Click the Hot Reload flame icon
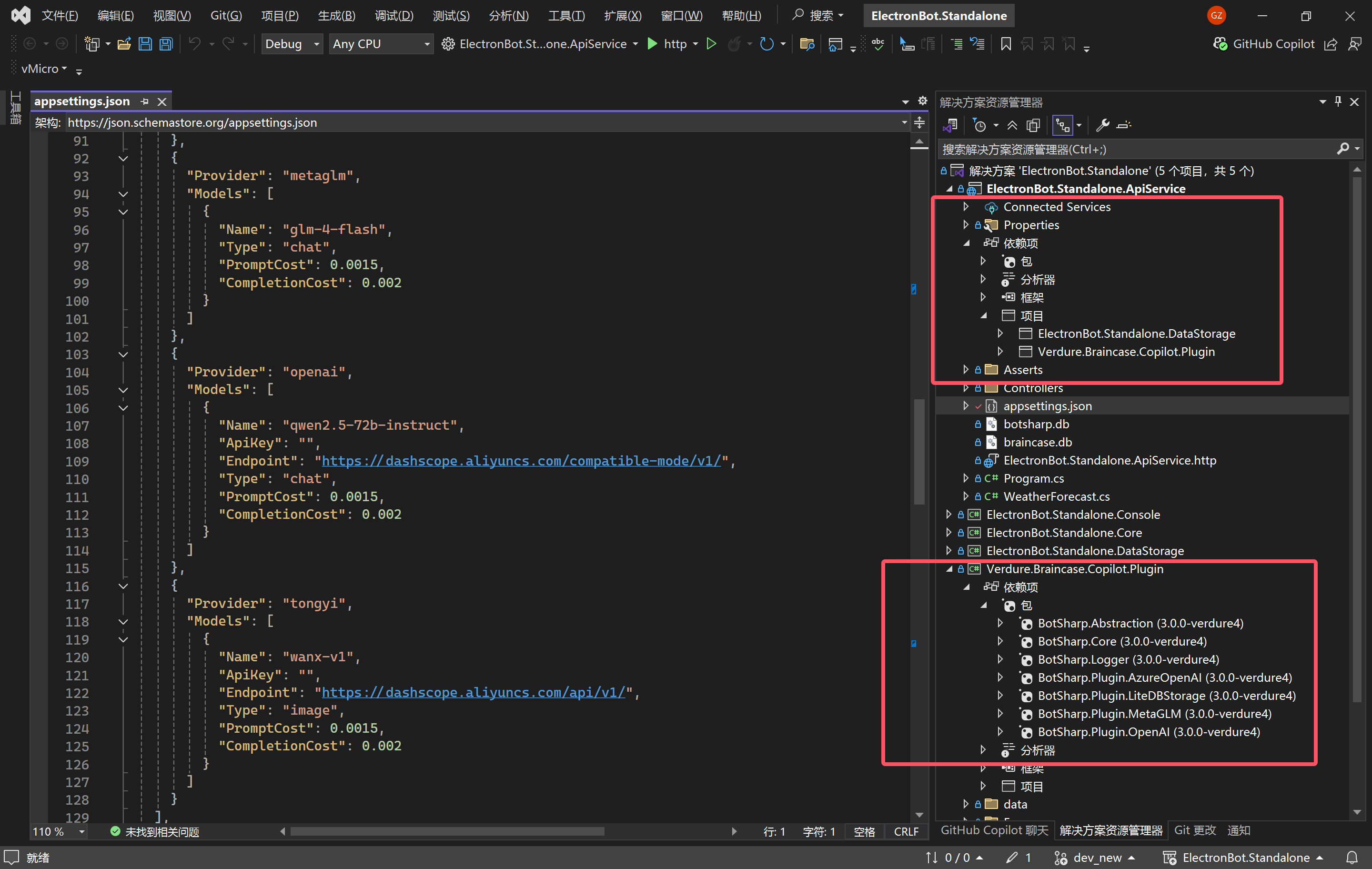 pos(735,44)
